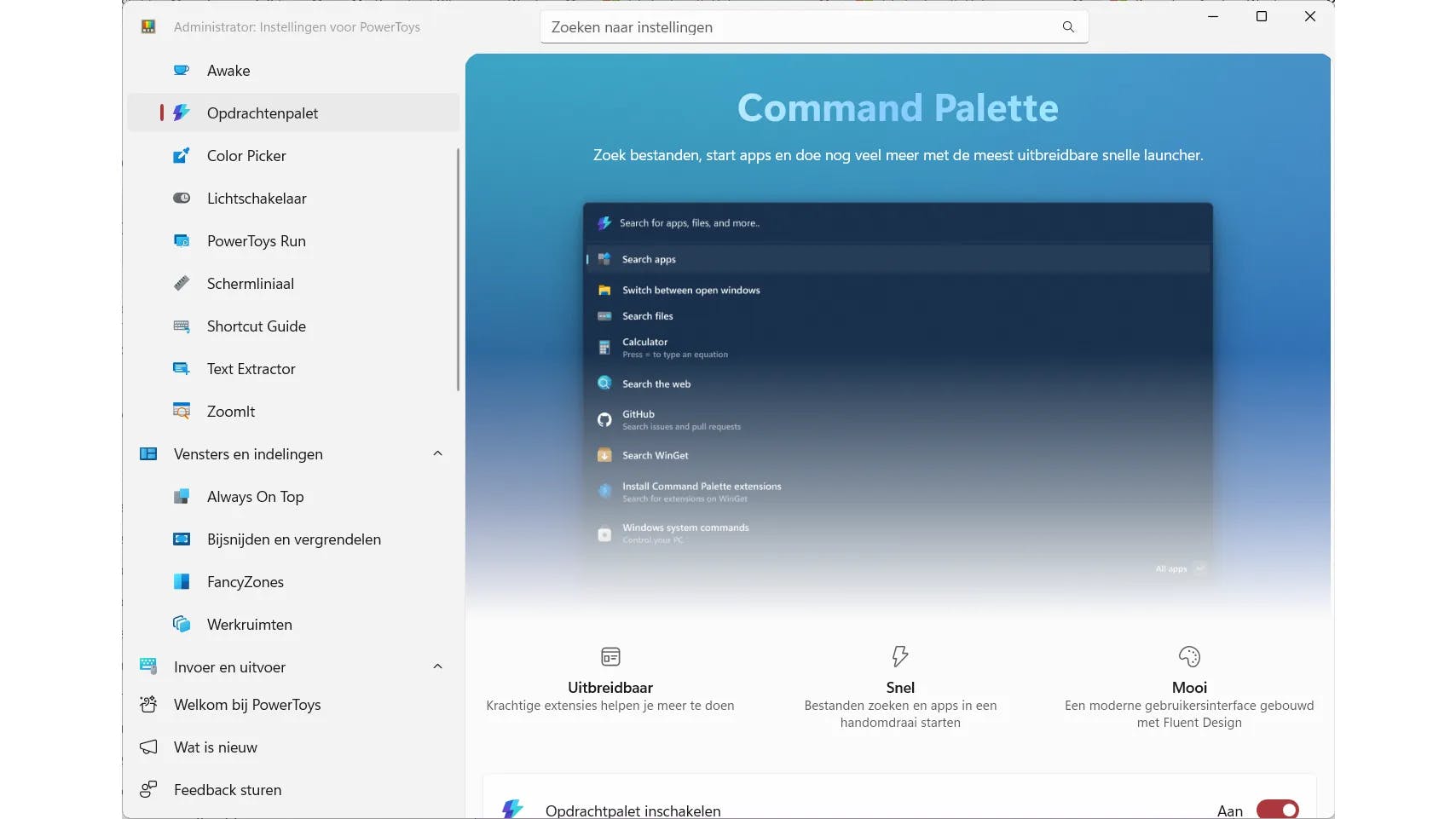Click the Command Palette heading
The height and width of the screenshot is (819, 1456).
point(898,108)
